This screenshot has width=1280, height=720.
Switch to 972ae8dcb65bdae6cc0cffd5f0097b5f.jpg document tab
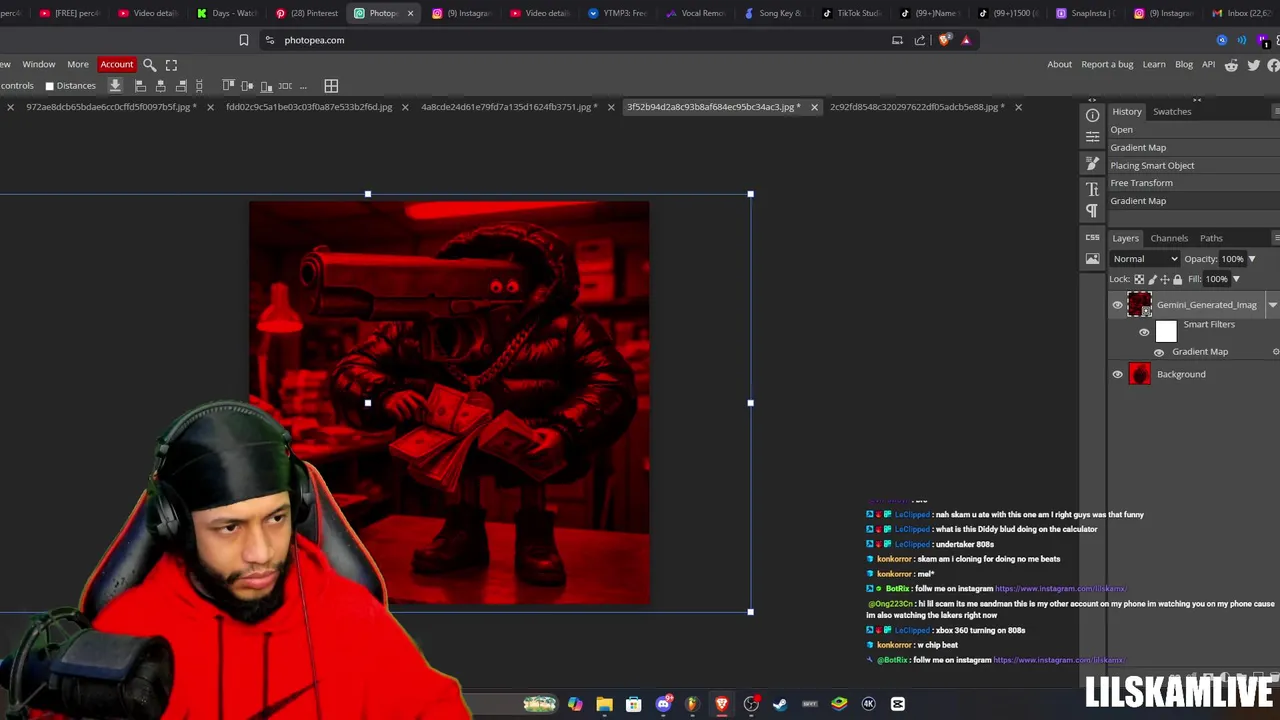(111, 107)
